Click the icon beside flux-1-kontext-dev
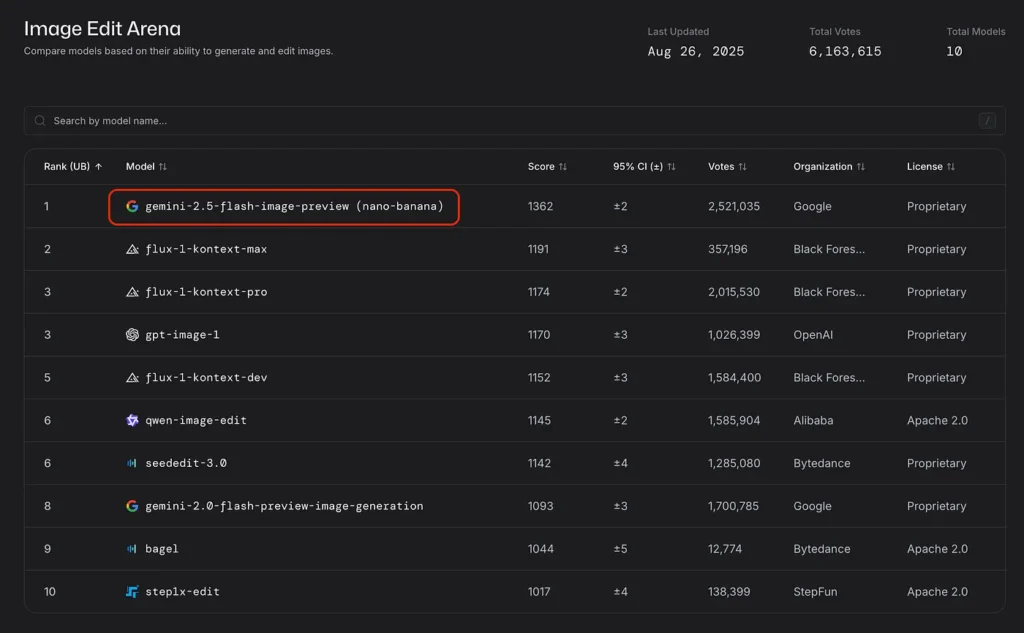 point(132,378)
